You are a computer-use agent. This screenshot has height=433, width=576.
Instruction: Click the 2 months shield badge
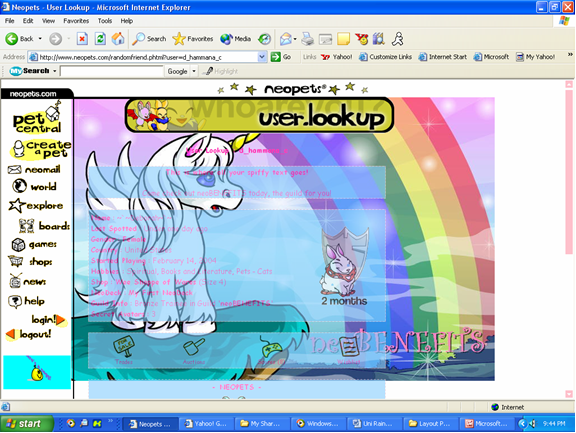[344, 267]
